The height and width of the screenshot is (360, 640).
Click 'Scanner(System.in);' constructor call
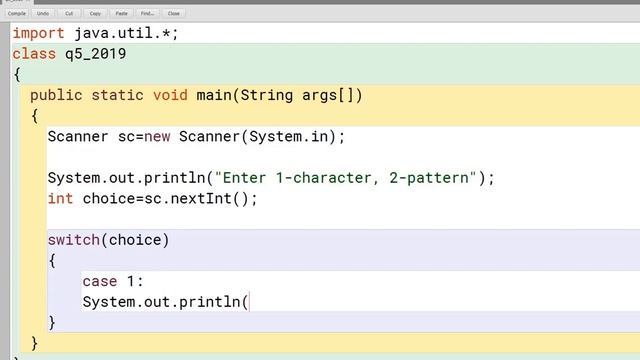coord(262,137)
